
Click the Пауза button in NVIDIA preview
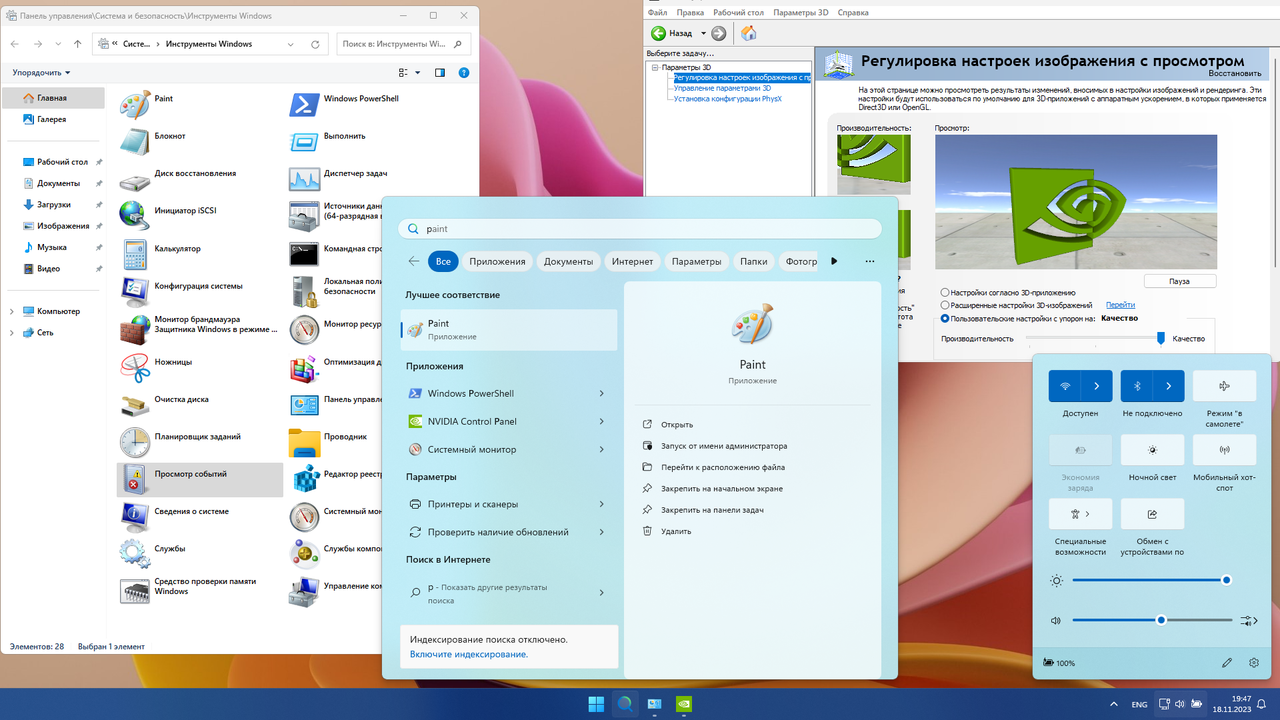click(x=1180, y=282)
